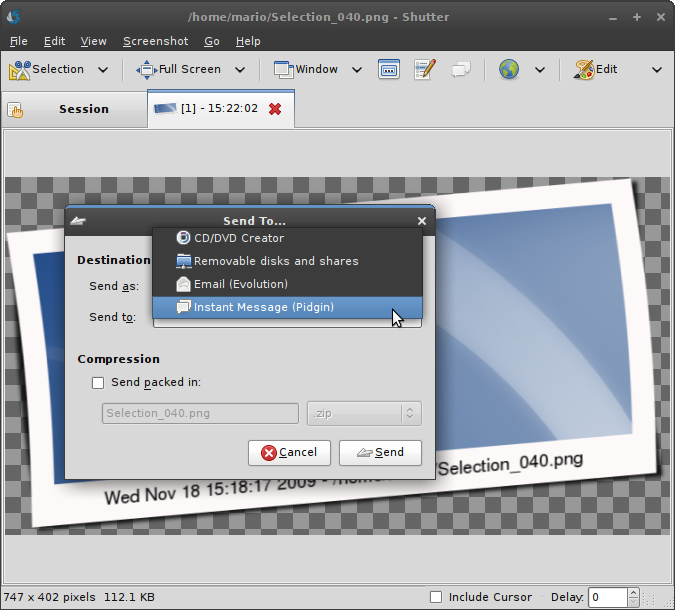
Task: Click the capture menu notepad icon
Action: (425, 70)
